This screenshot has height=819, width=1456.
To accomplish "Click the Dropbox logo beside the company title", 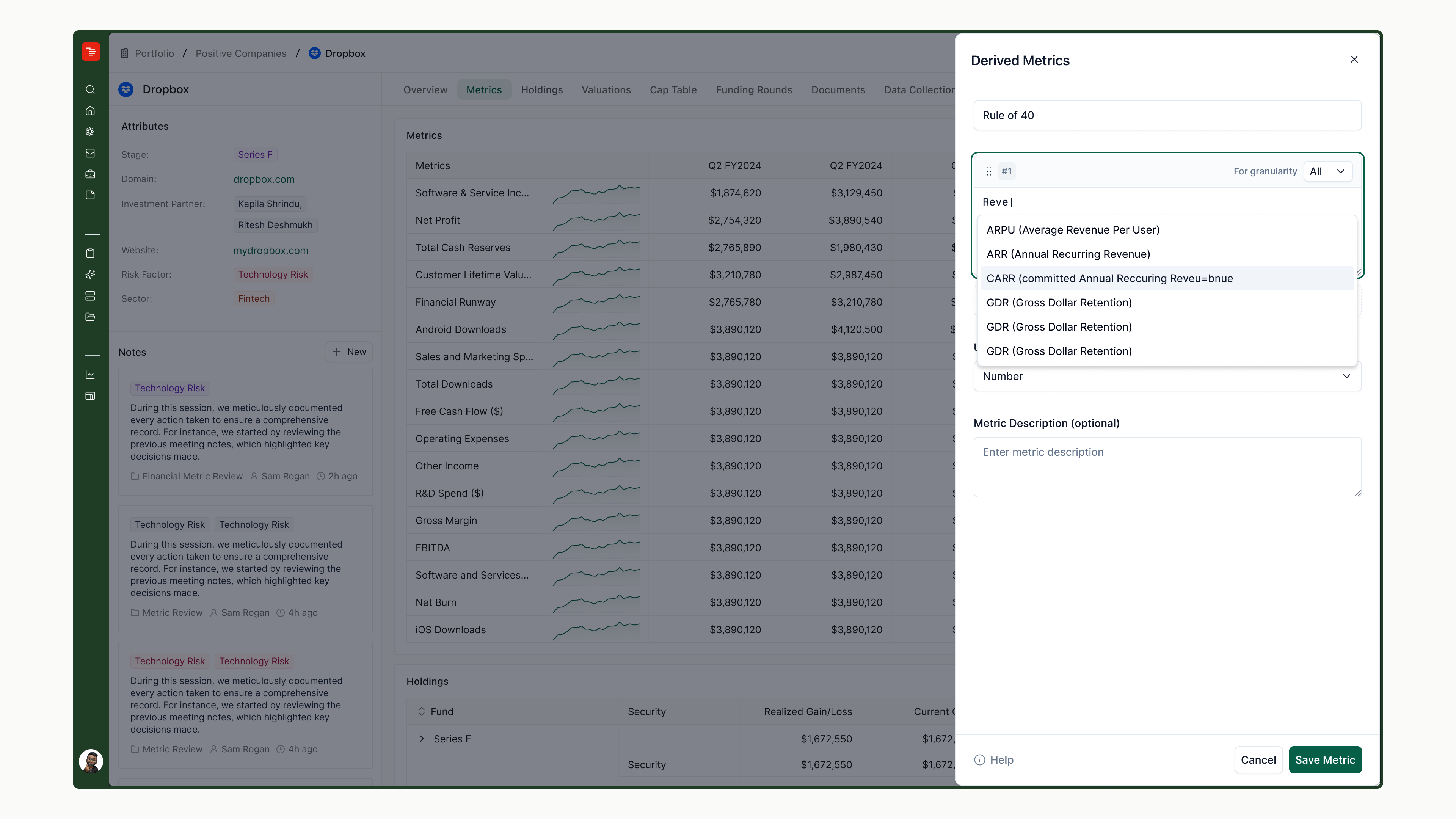I will pos(126,89).
